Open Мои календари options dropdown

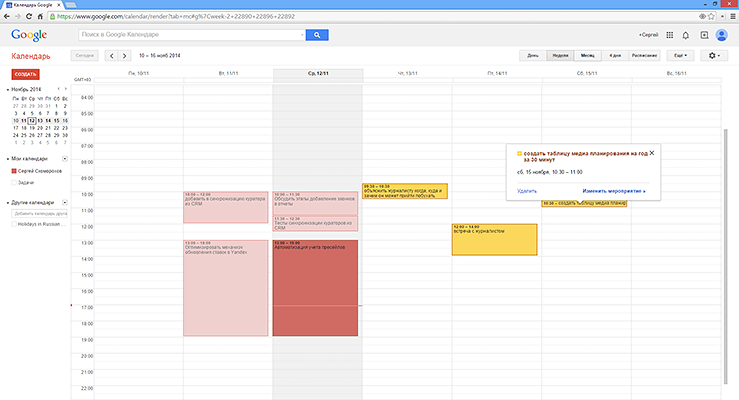click(x=65, y=159)
